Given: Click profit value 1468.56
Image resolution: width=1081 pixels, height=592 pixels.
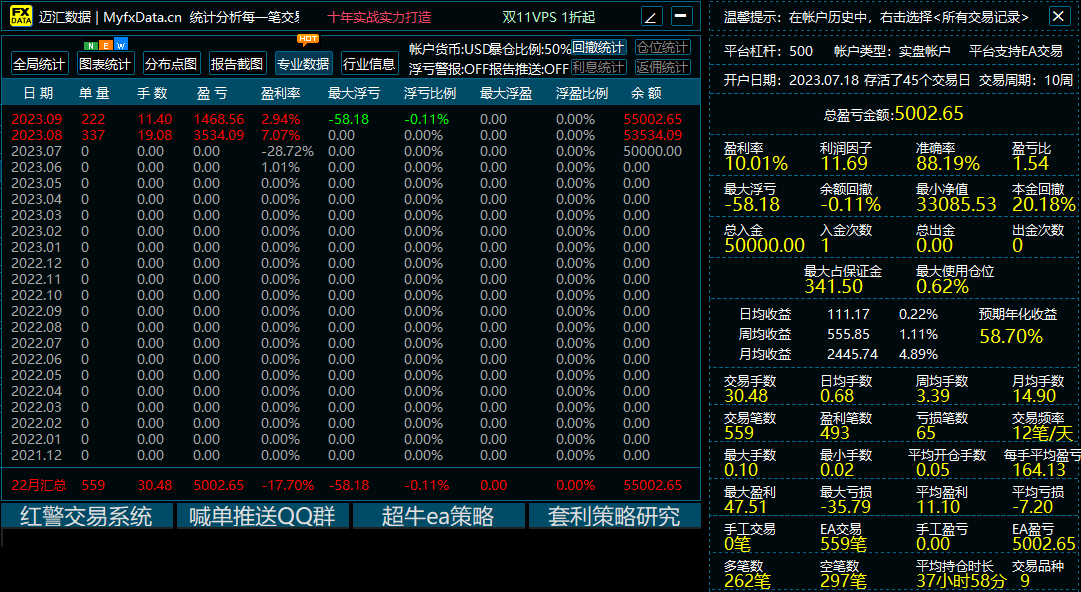Looking at the screenshot, I should 219,119.
